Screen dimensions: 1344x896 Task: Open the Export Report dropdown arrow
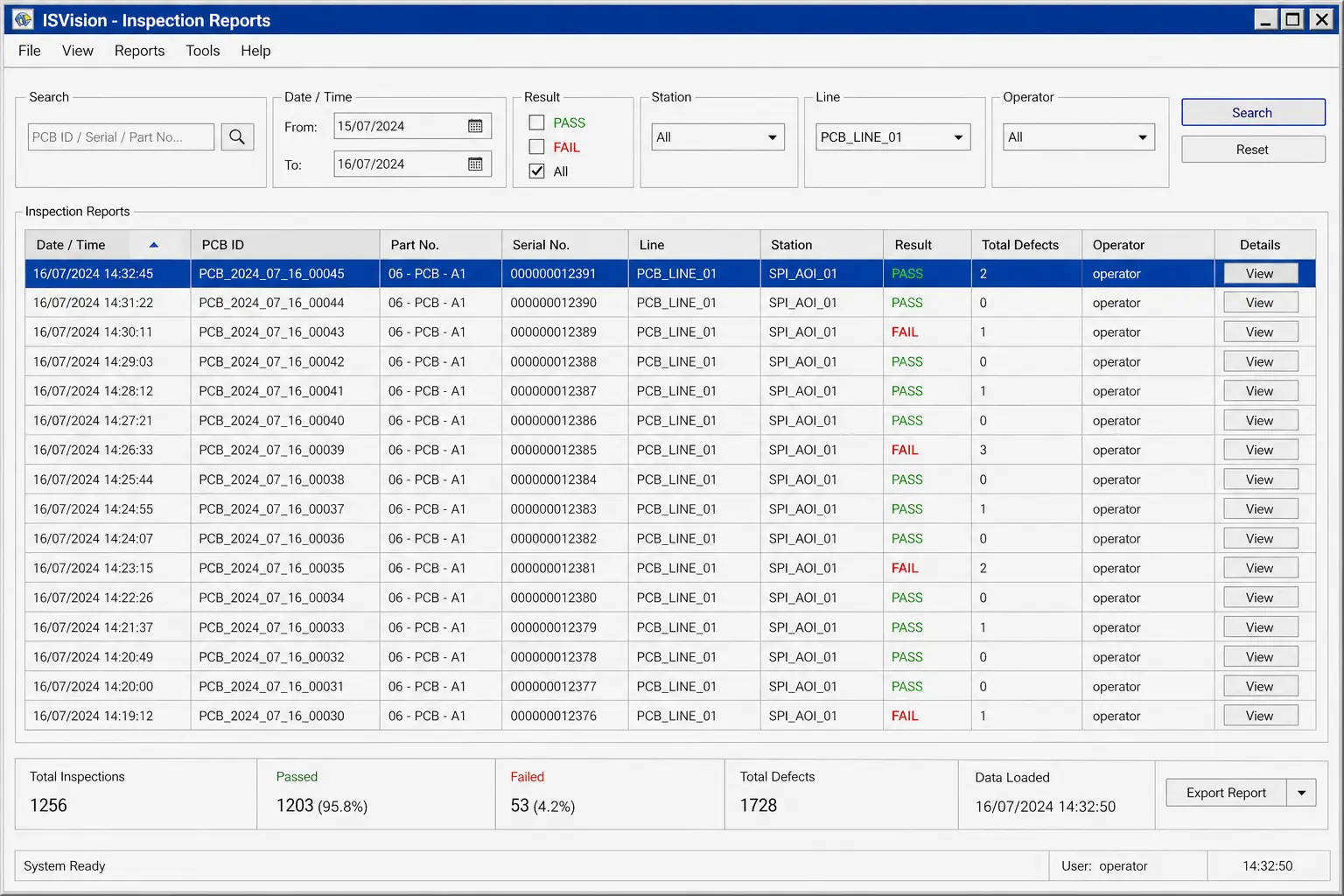pos(1301,793)
